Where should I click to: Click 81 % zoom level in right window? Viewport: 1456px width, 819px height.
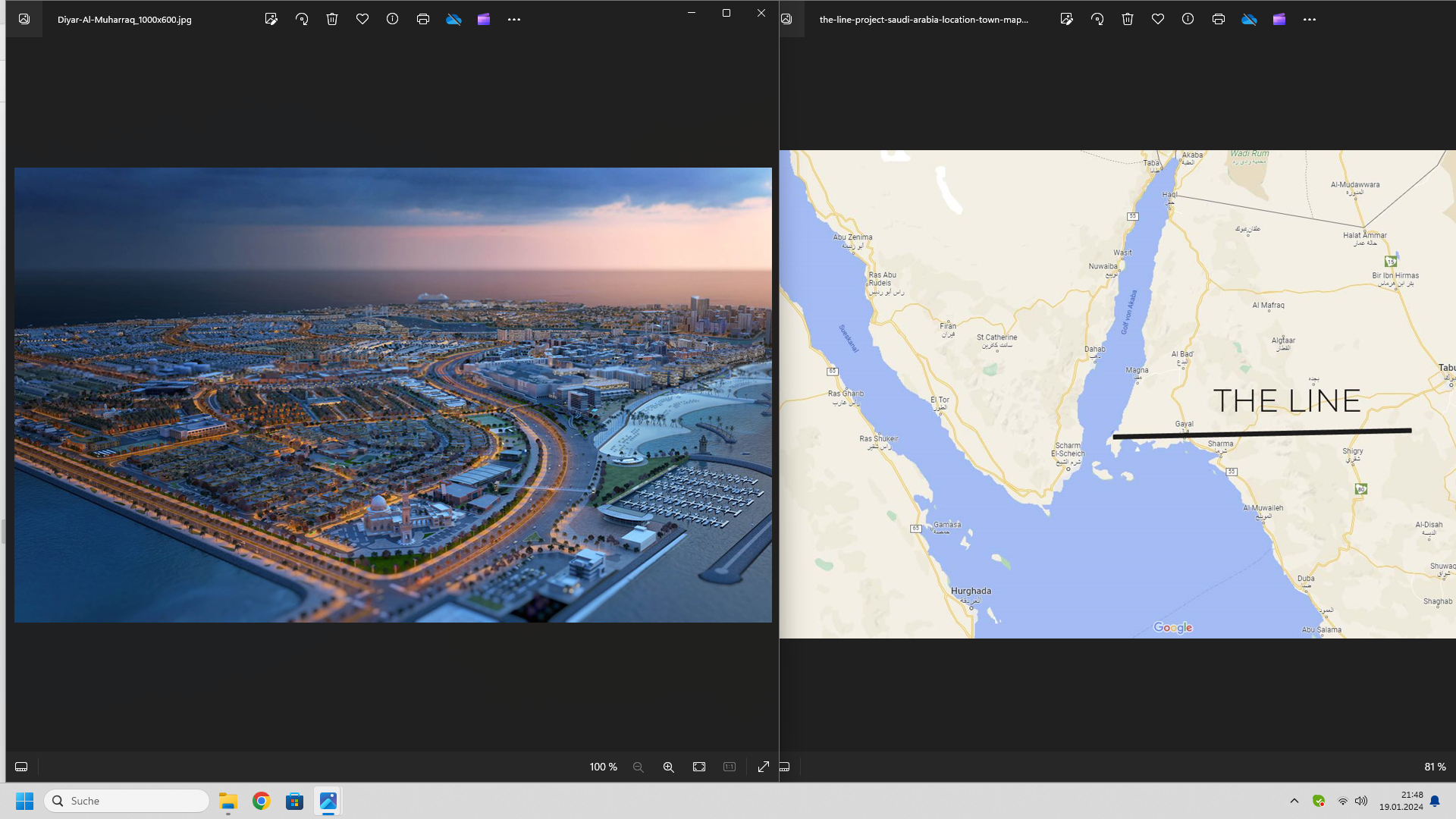coord(1435,767)
